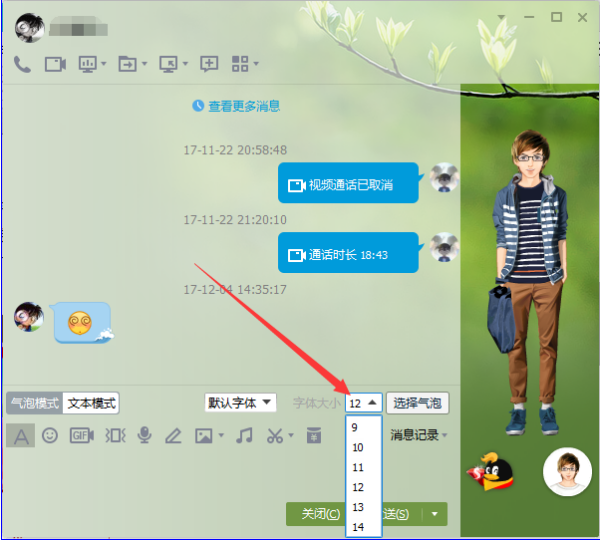The image size is (600, 540).
Task: Expand the picture icon dropdown arrow
Action: 221,435
